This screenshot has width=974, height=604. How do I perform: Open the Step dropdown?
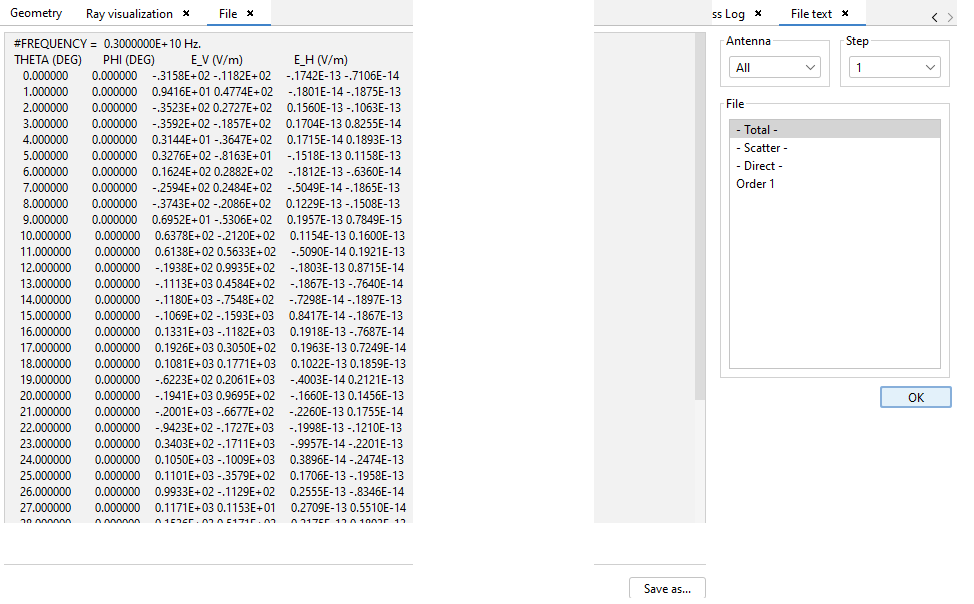tap(893, 68)
